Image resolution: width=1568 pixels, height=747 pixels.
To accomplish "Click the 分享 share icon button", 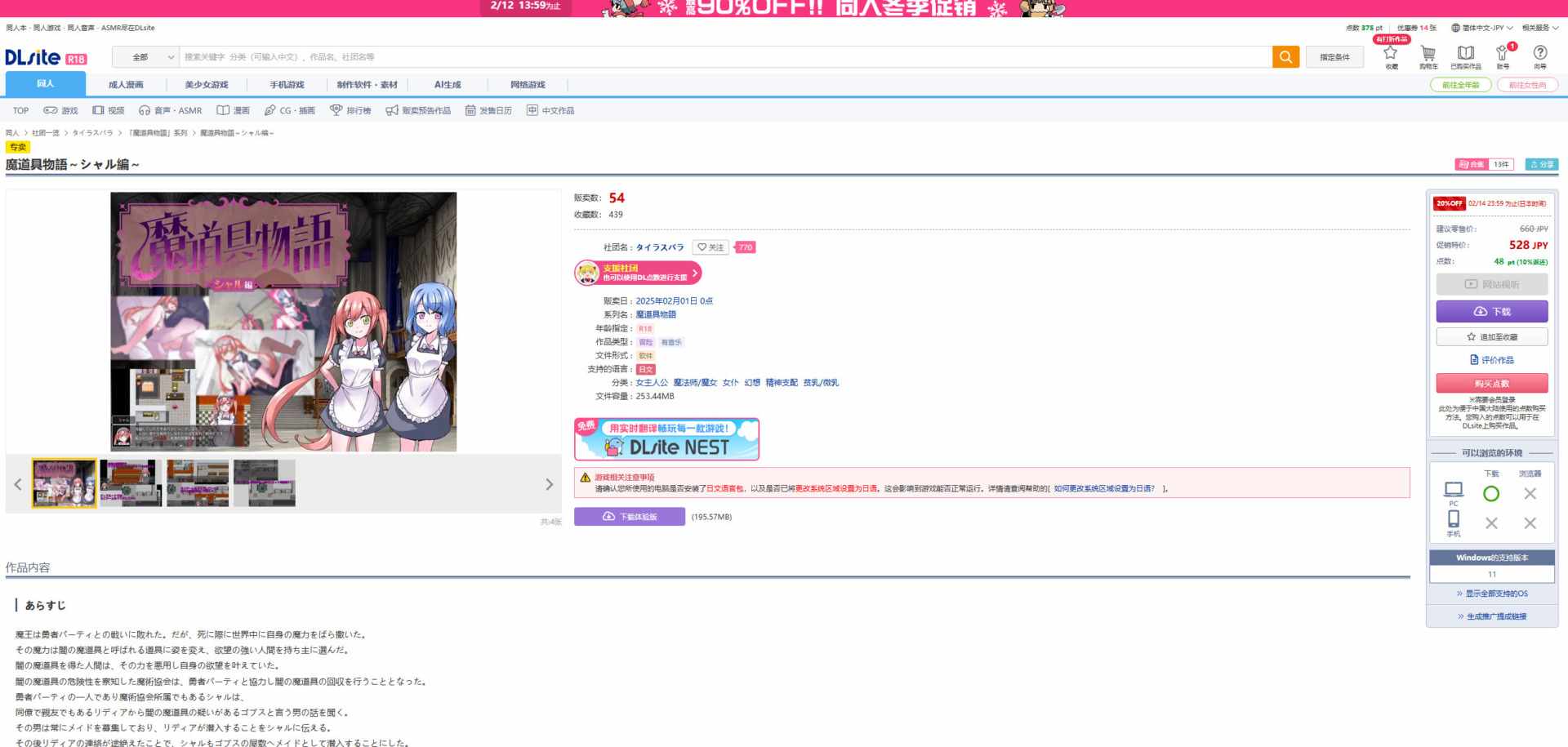I will [x=1542, y=164].
